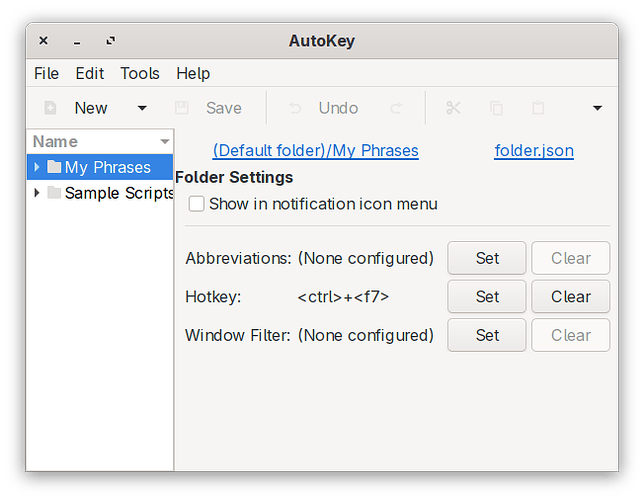Select the My Phrases folder icon
The height and width of the screenshot is (500, 644).
(x=54, y=167)
